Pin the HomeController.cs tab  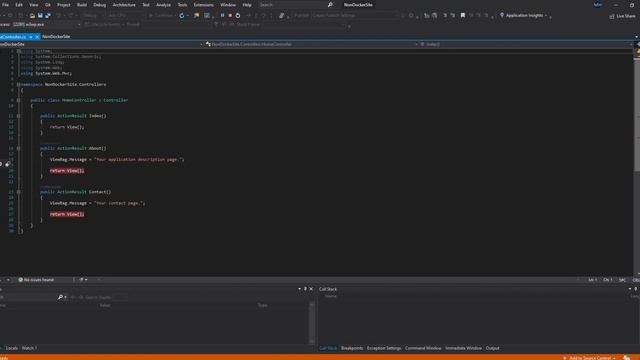(x=31, y=37)
